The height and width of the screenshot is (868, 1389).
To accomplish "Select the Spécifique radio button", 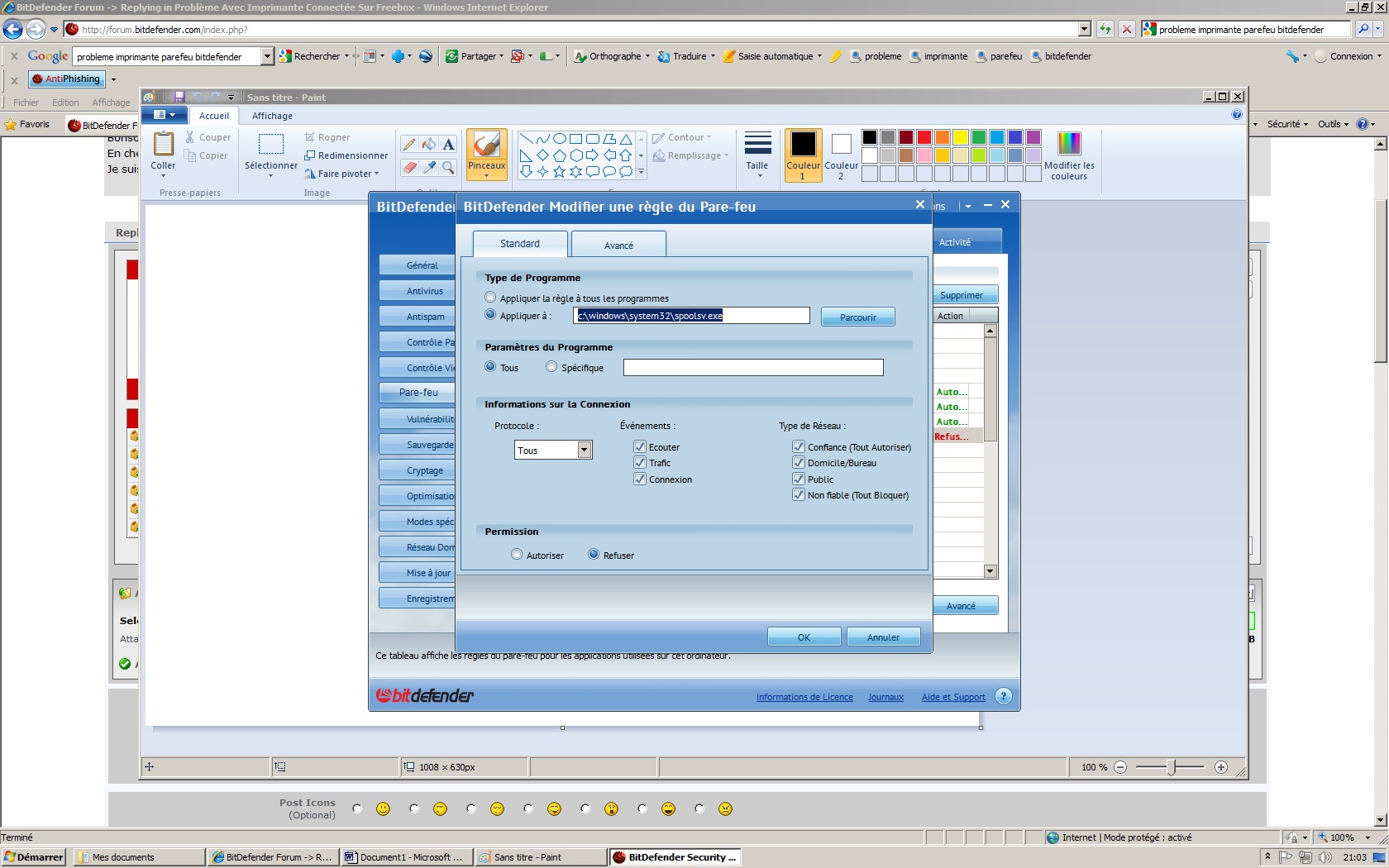I will [x=551, y=366].
